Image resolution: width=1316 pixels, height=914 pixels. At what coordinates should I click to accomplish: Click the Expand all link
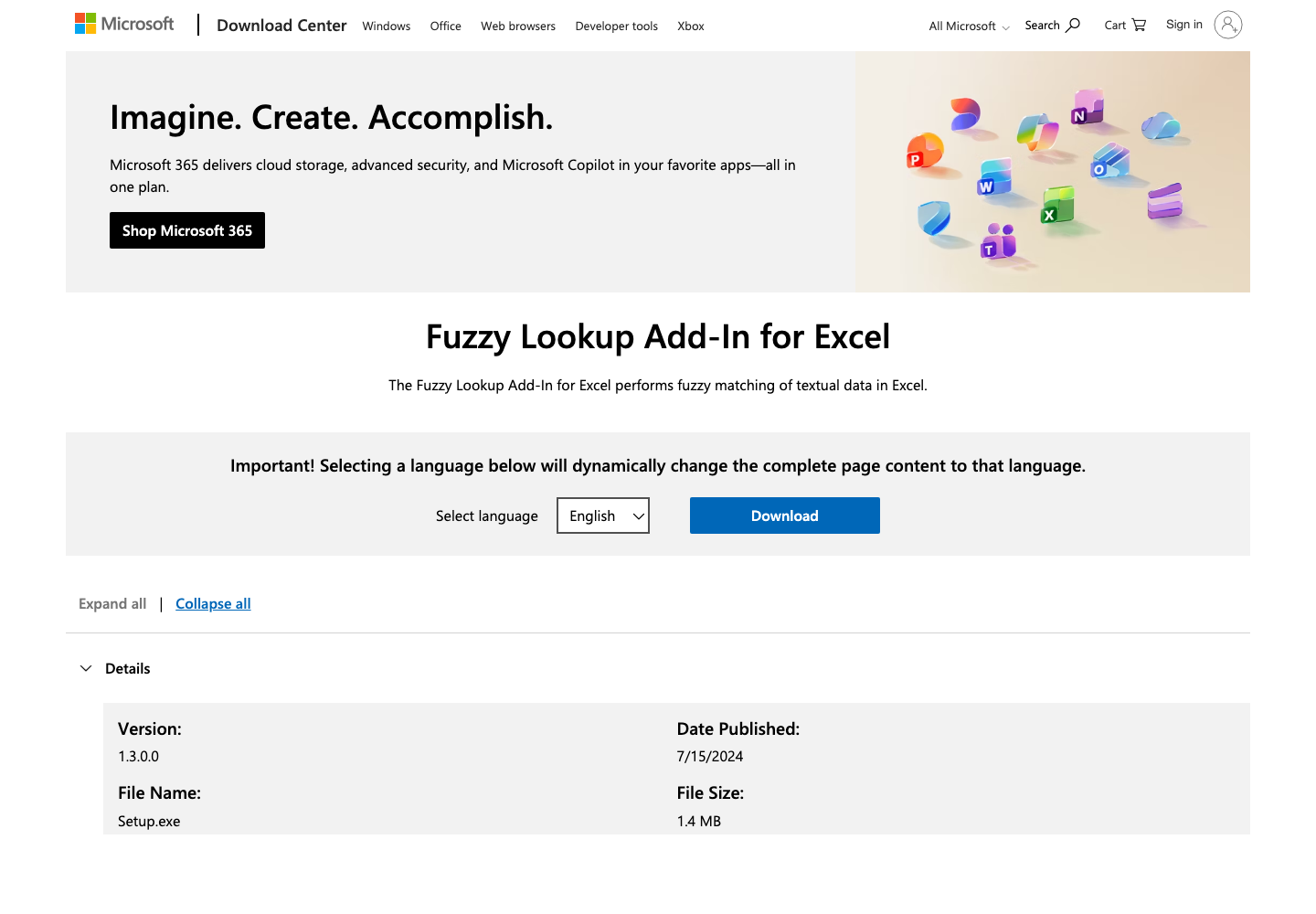(112, 604)
